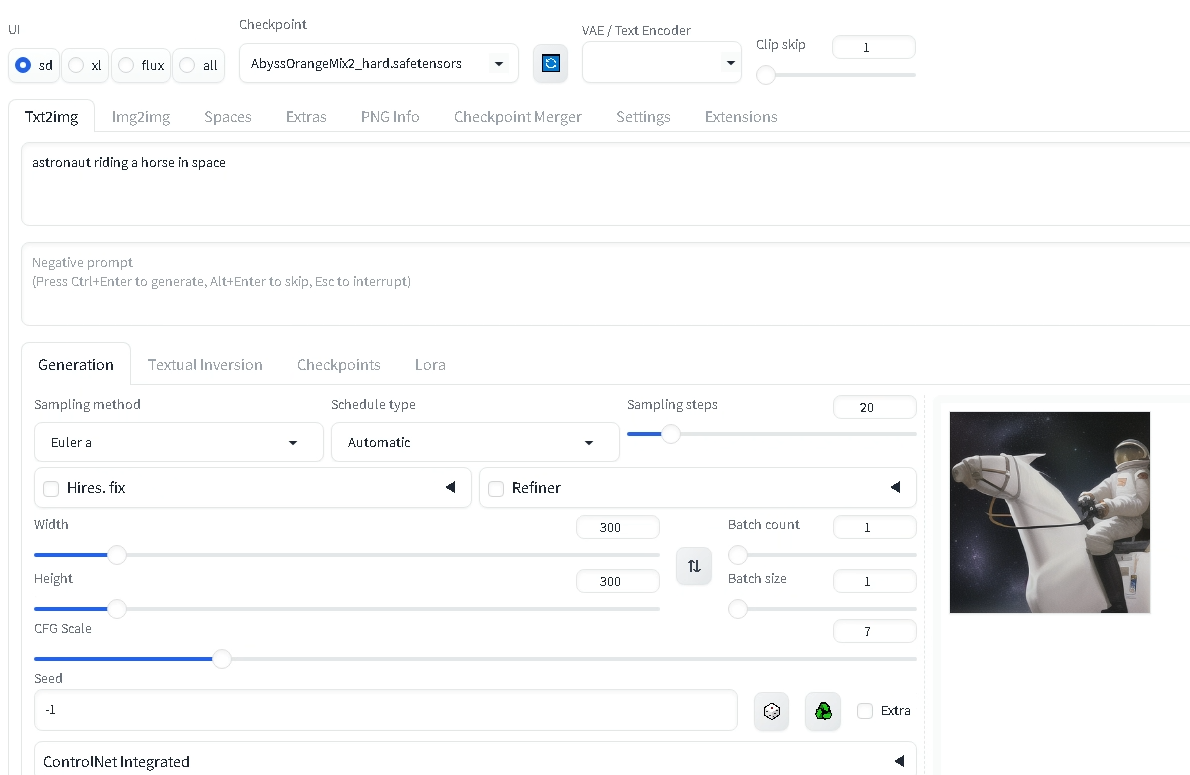Adjust the Height slider

pyautogui.click(x=347, y=609)
